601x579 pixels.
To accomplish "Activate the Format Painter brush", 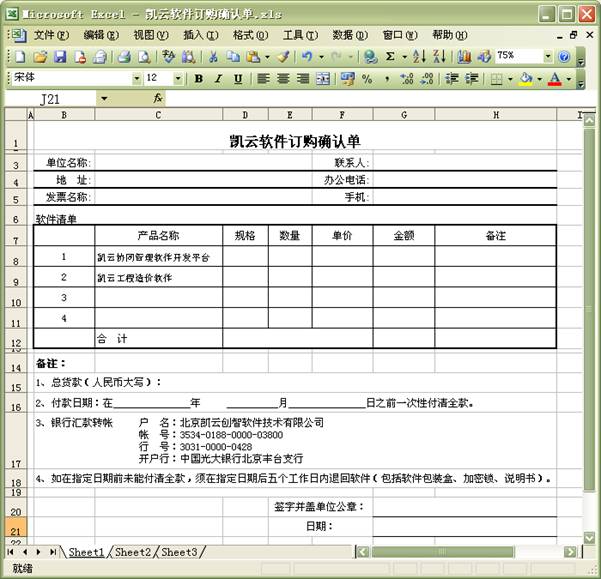I will pos(283,57).
